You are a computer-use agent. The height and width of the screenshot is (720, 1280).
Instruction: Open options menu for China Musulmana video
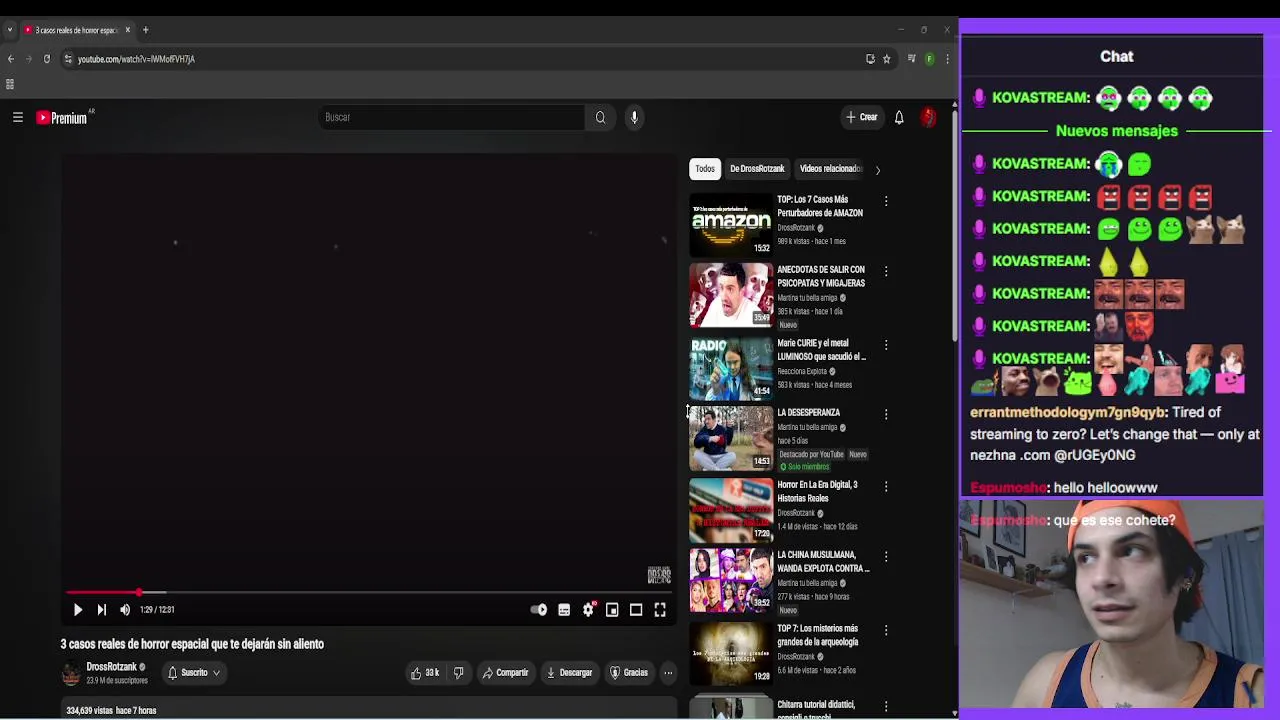click(886, 556)
